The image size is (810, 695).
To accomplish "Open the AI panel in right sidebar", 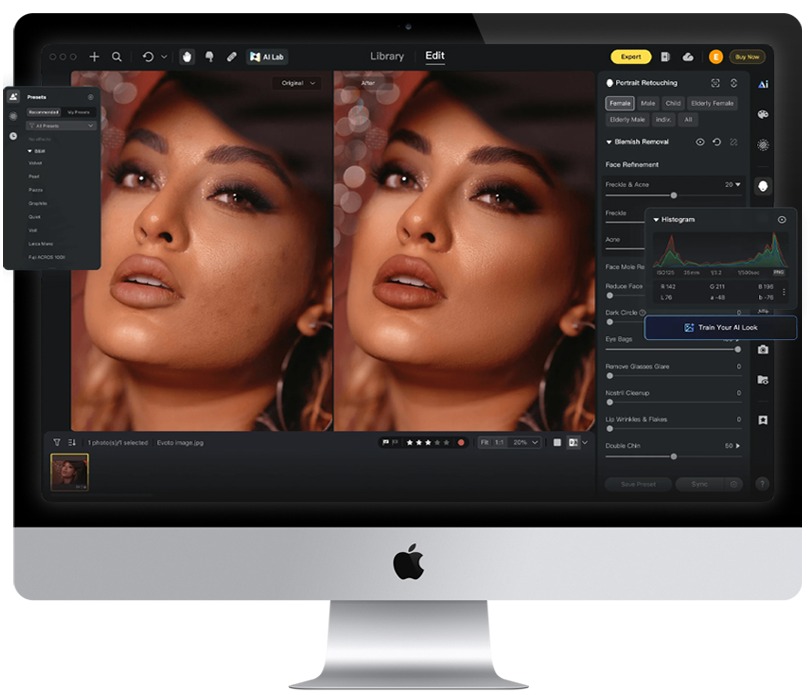I will (x=763, y=84).
